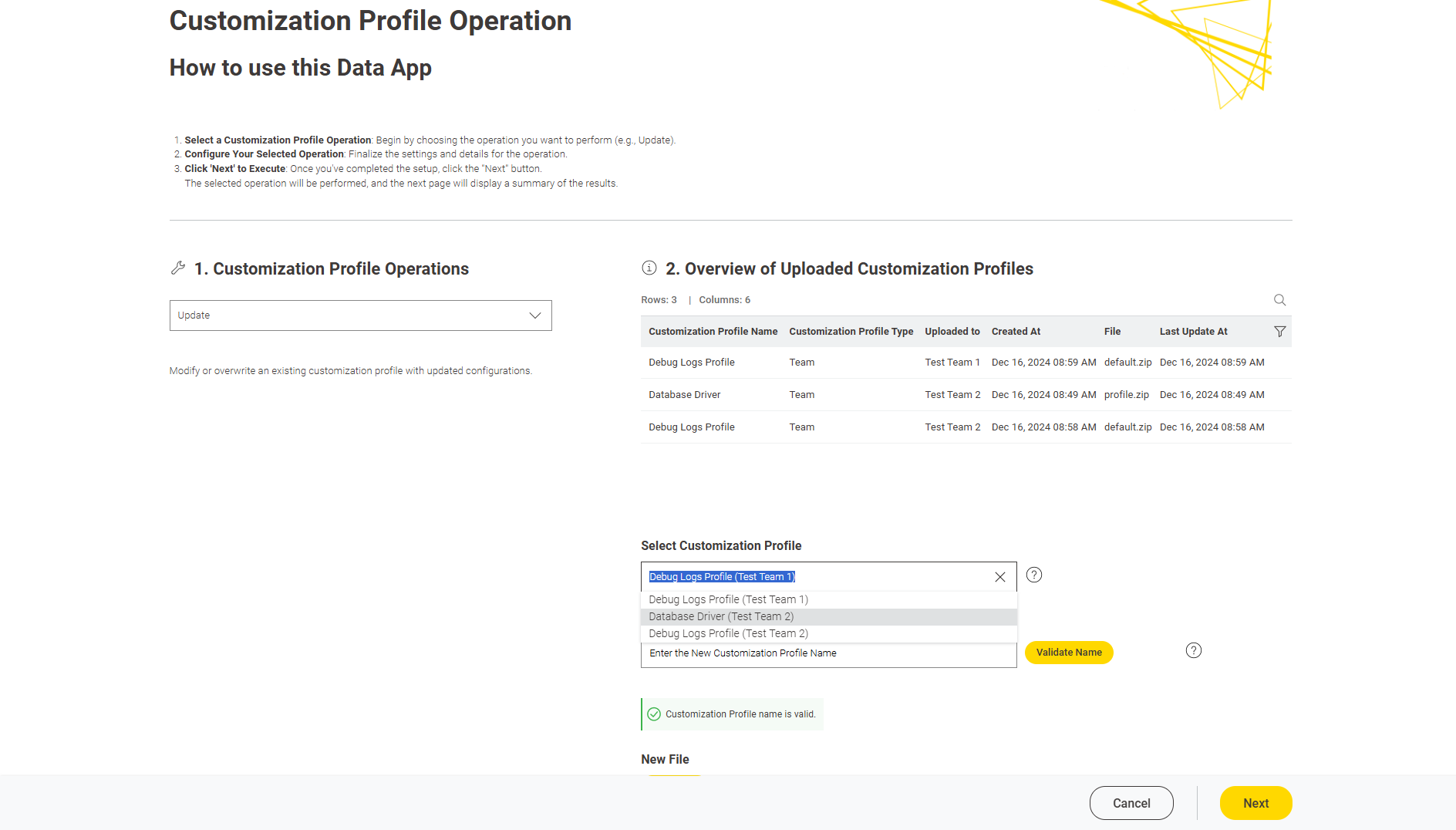Image resolution: width=1456 pixels, height=830 pixels.
Task: Click the Created At column header
Action: click(x=1016, y=332)
